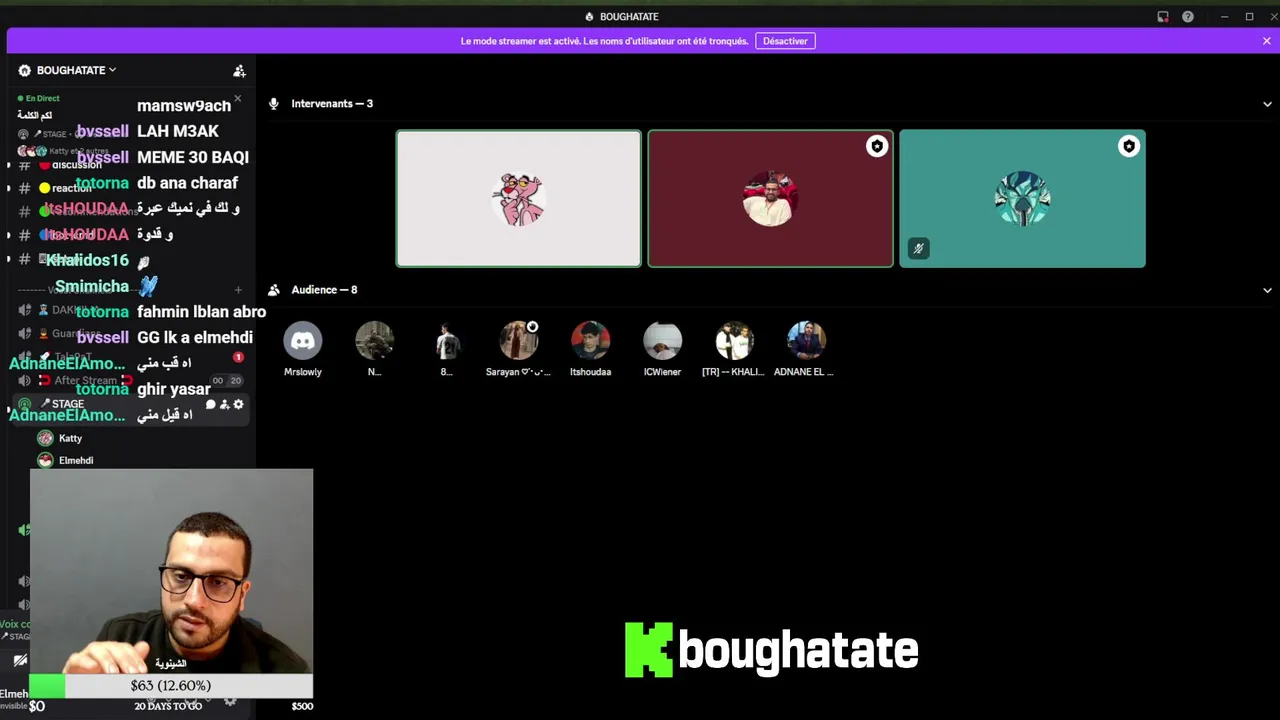This screenshot has width=1280, height=720.
Task: Click the invite people icon beside server name
Action: pyautogui.click(x=239, y=71)
